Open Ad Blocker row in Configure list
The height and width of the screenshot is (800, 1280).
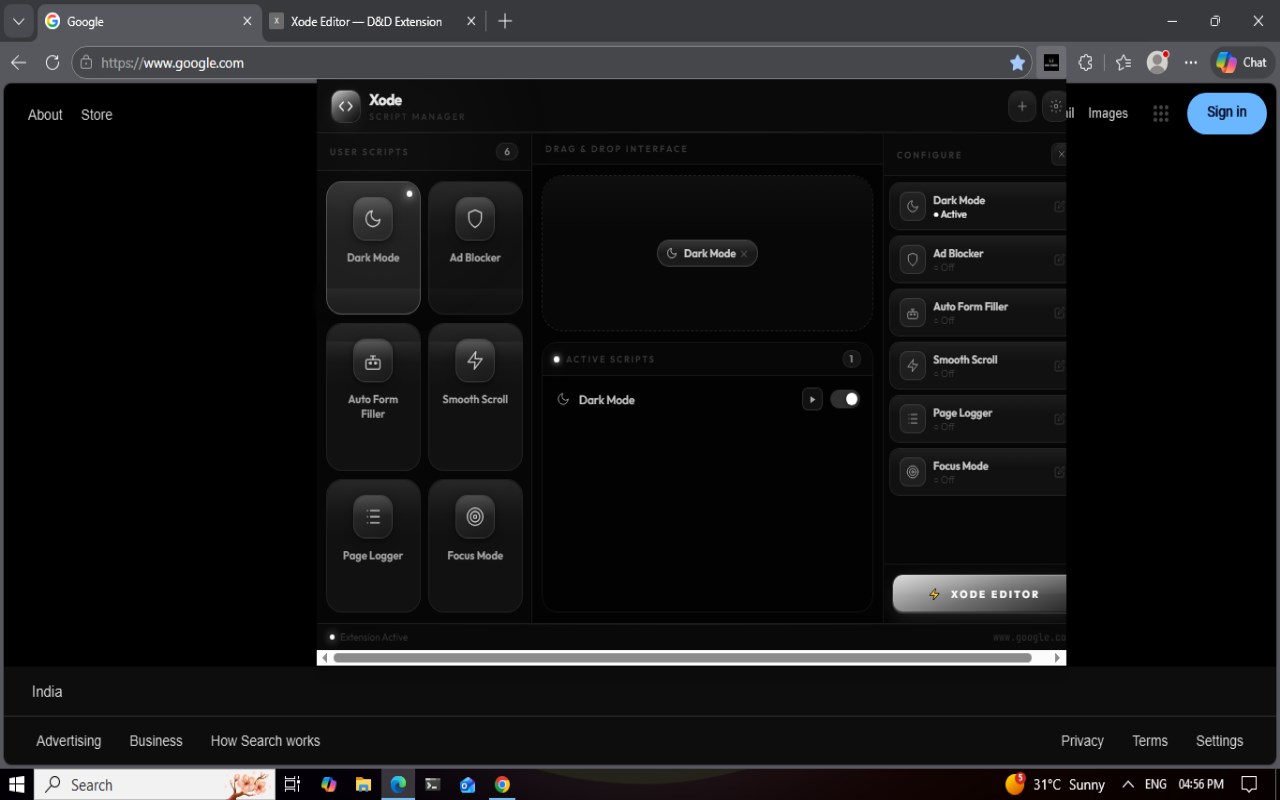click(978, 260)
